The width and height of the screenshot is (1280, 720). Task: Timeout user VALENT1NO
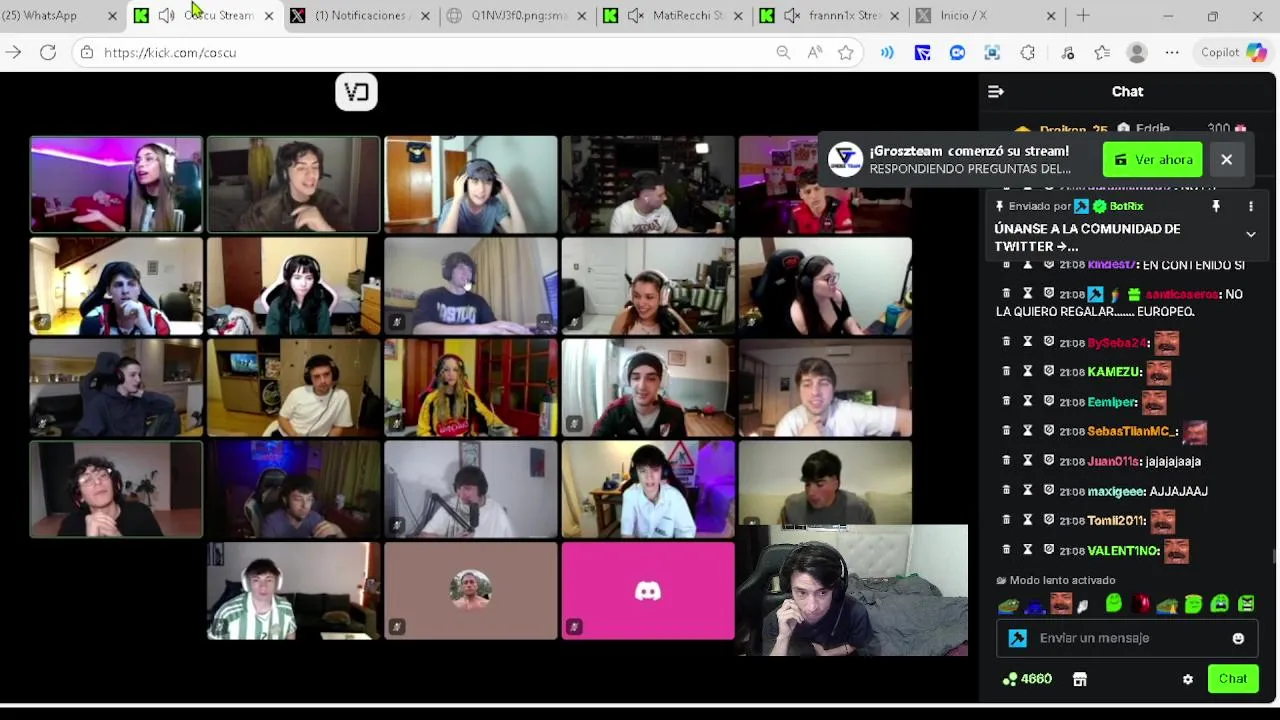[1027, 550]
